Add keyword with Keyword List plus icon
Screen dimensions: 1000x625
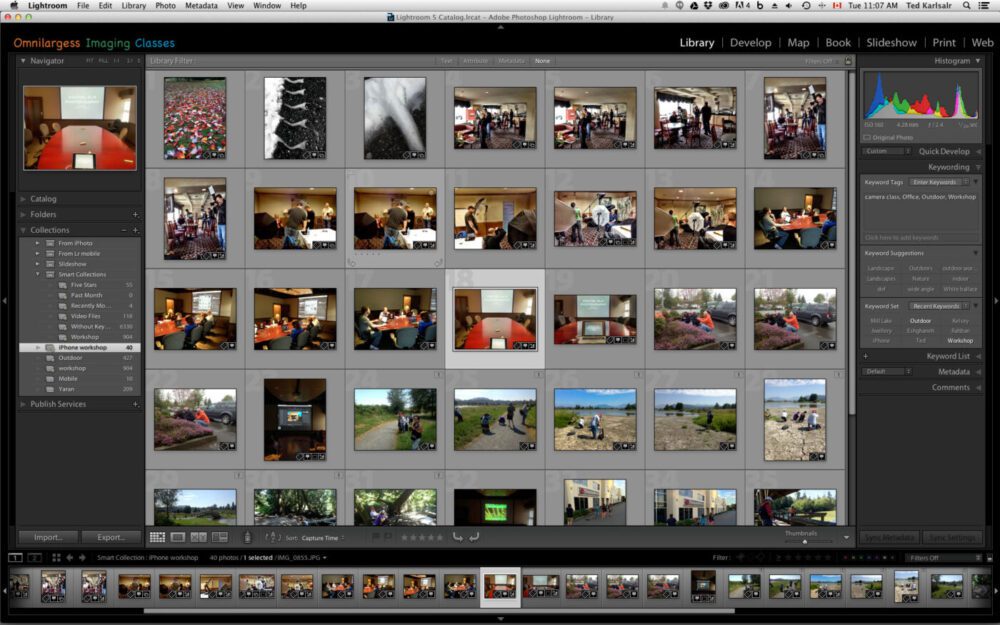pos(865,357)
